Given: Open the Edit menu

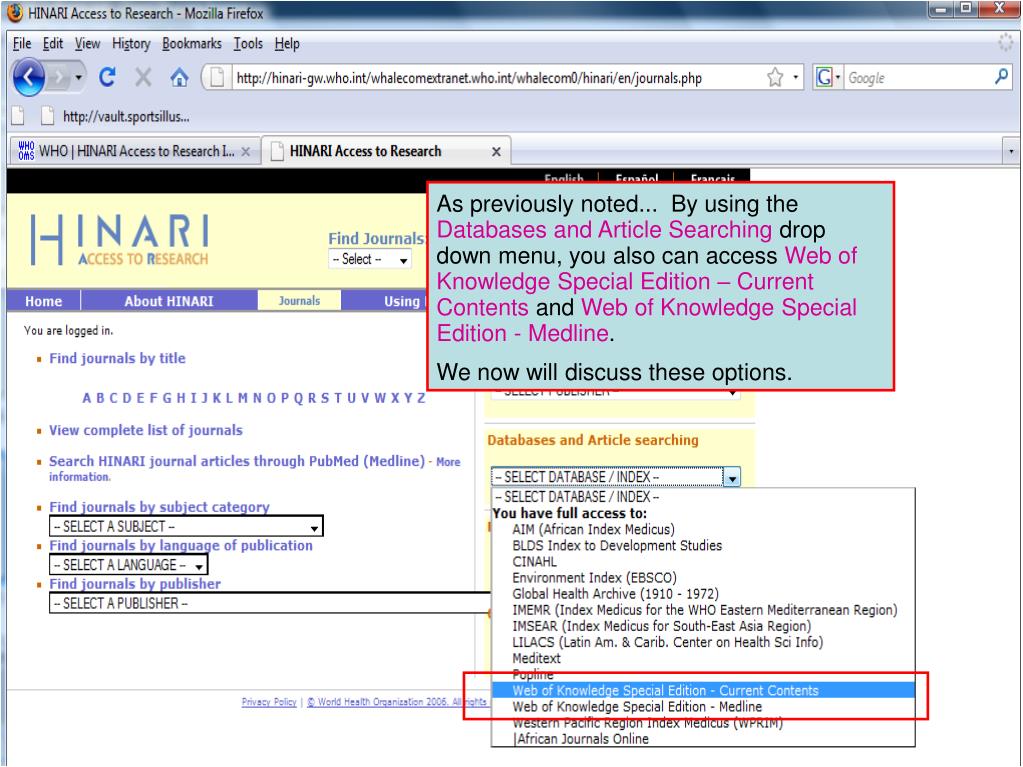Looking at the screenshot, I should coord(53,44).
